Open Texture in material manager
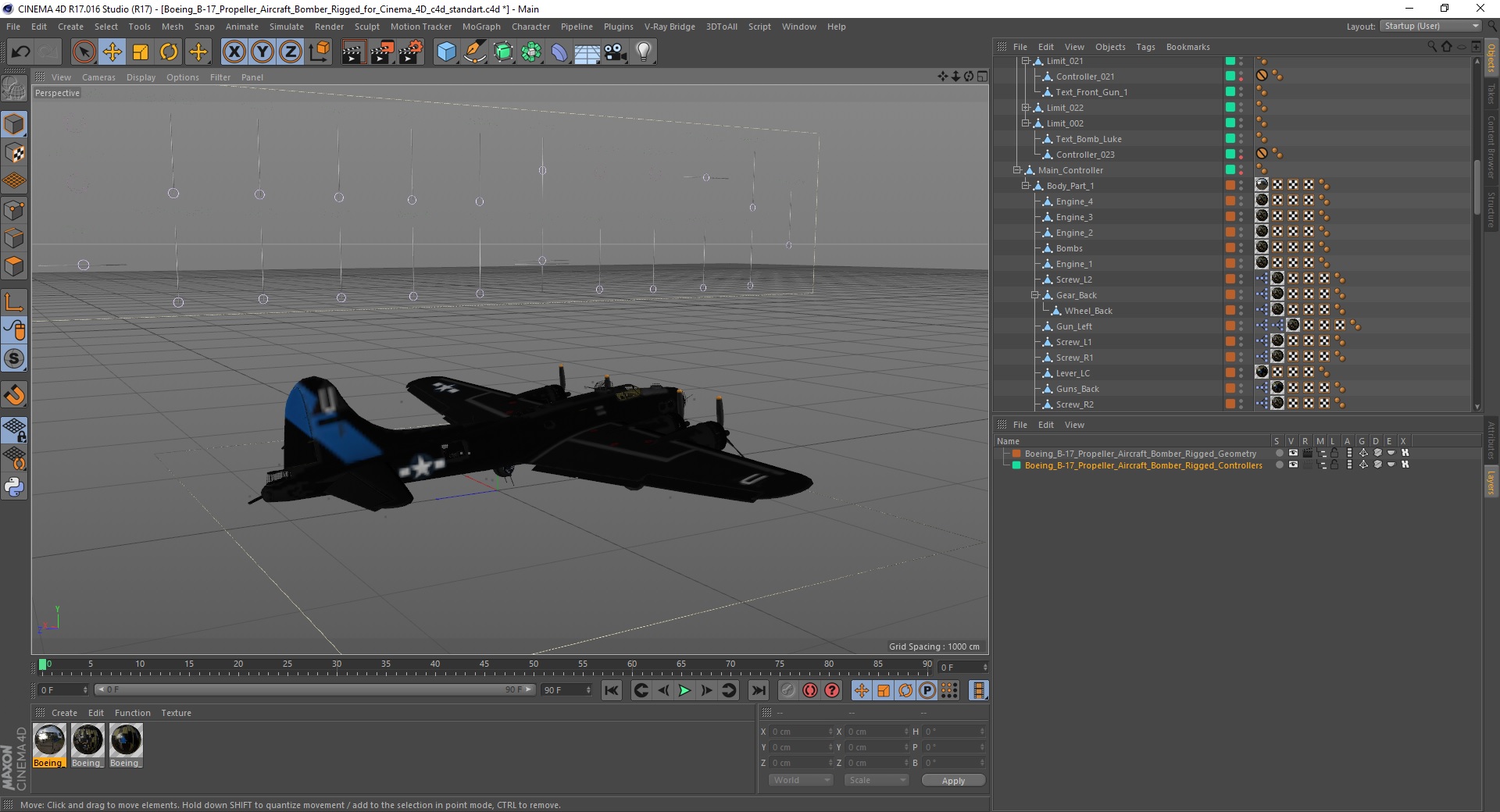Screen dimensions: 1500x812 [x=176, y=713]
